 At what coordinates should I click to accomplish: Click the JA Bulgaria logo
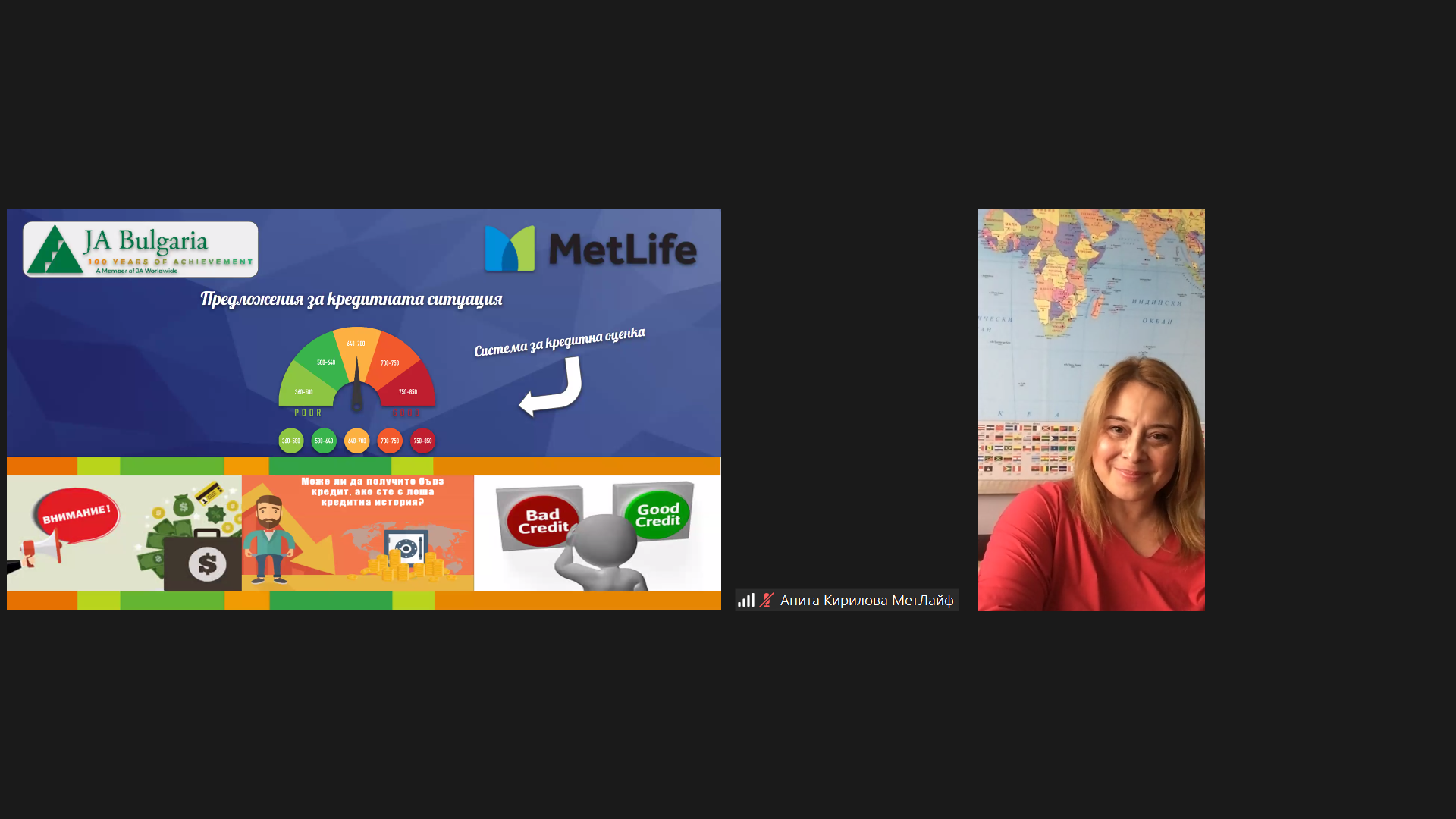pyautogui.click(x=140, y=249)
